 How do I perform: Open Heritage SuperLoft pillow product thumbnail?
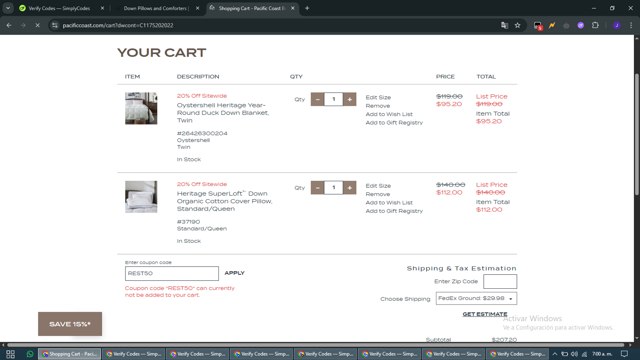coord(141,197)
